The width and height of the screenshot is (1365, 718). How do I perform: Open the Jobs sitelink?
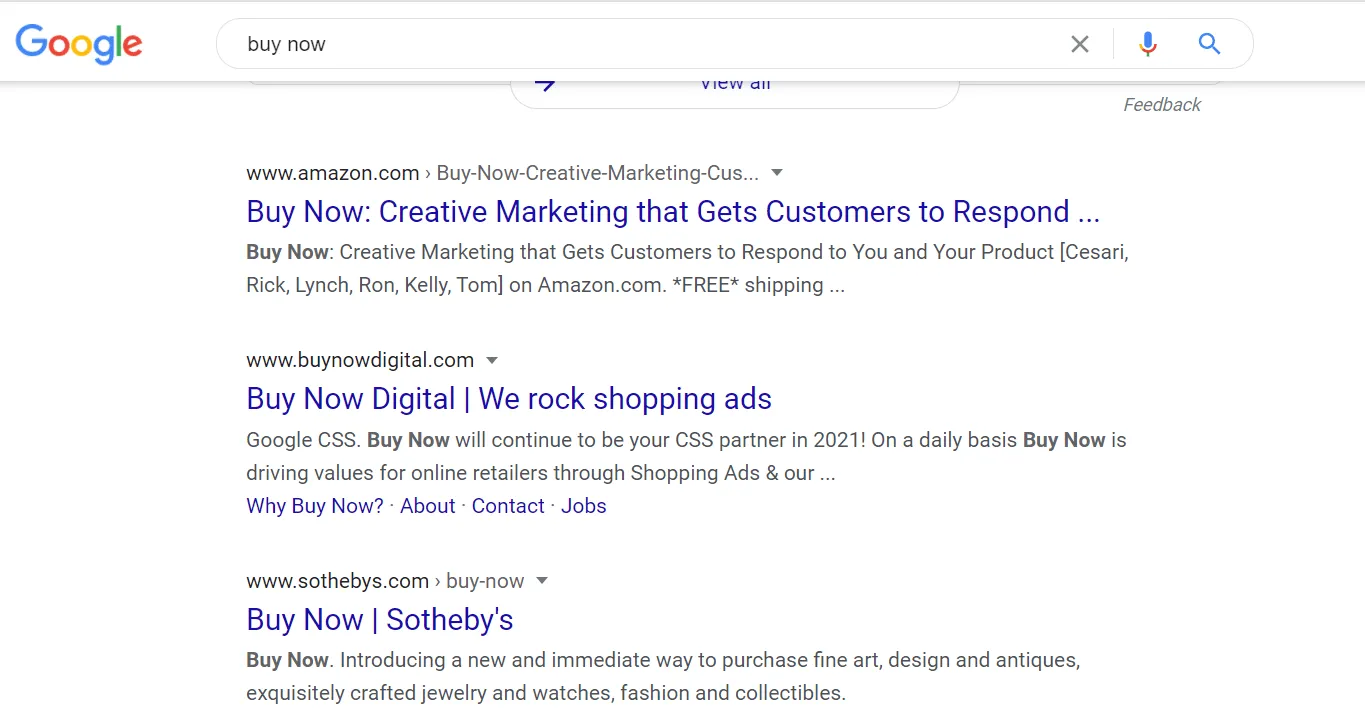click(x=583, y=506)
